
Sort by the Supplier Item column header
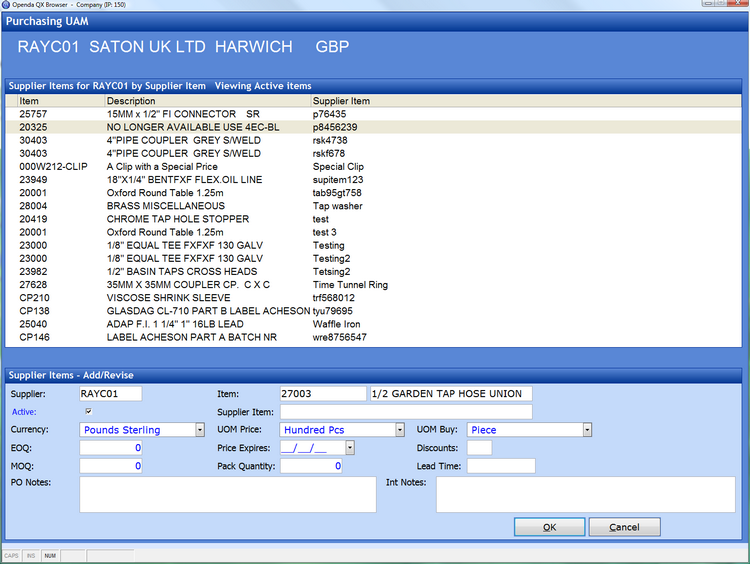[x=526, y=101]
